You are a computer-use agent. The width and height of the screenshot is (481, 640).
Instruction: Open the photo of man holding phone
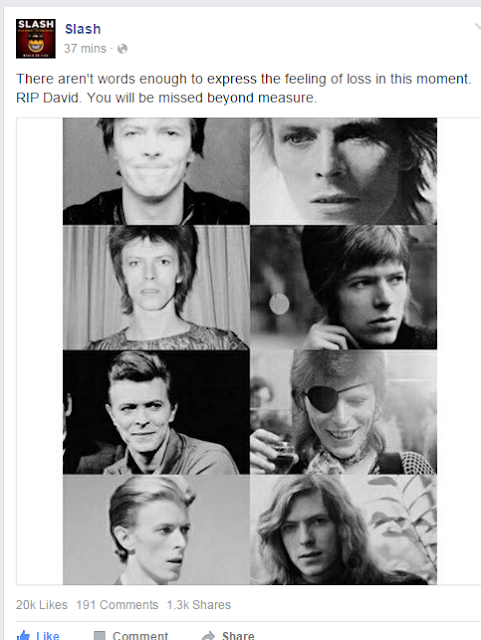point(343,287)
